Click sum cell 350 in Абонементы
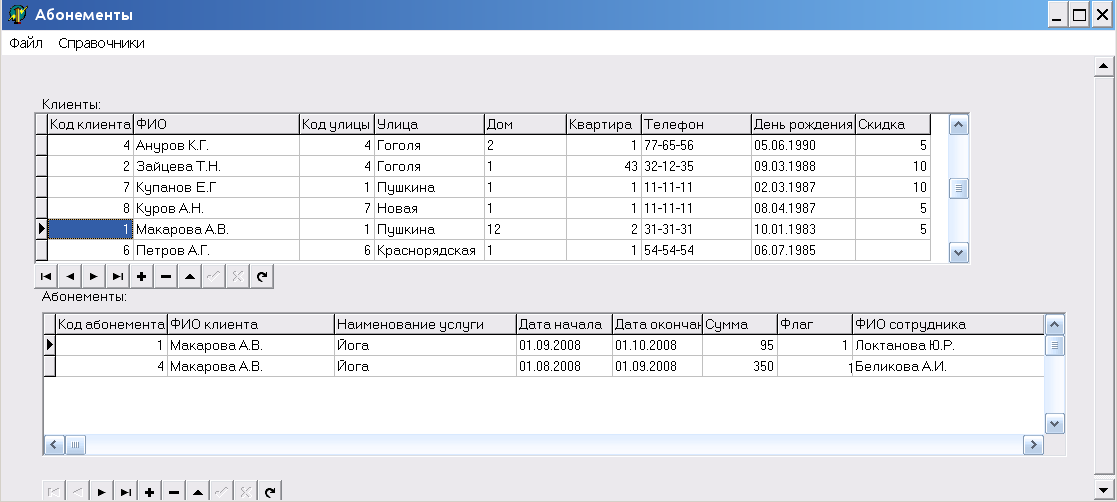 coord(739,367)
